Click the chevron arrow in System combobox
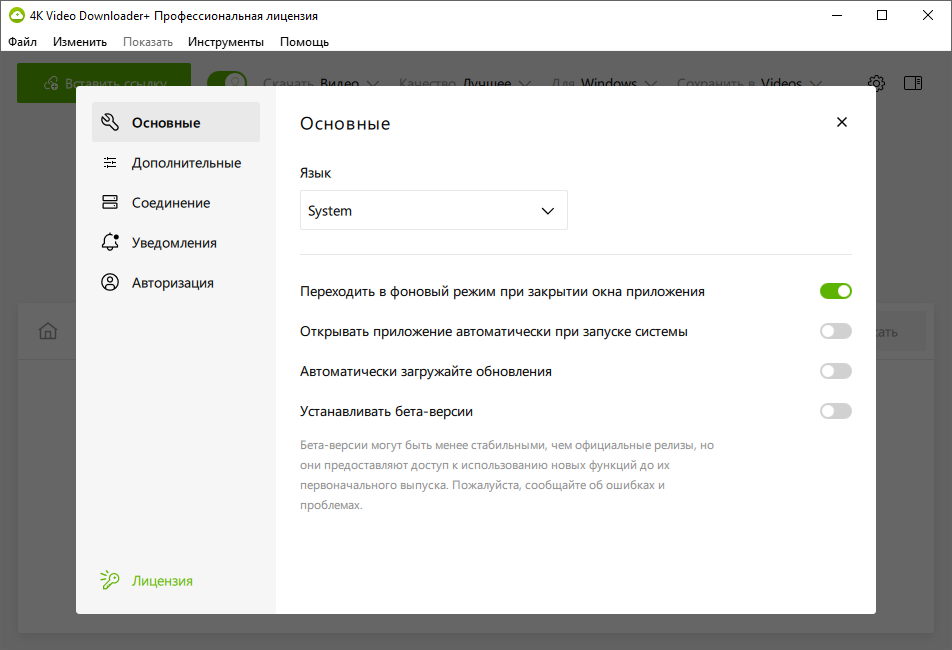The width and height of the screenshot is (952, 650). pos(547,211)
